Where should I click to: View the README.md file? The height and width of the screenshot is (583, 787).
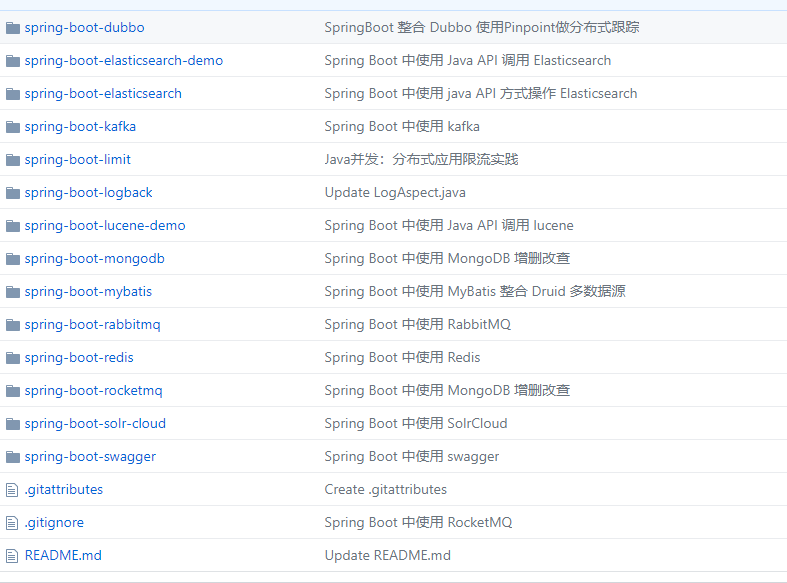coord(63,555)
